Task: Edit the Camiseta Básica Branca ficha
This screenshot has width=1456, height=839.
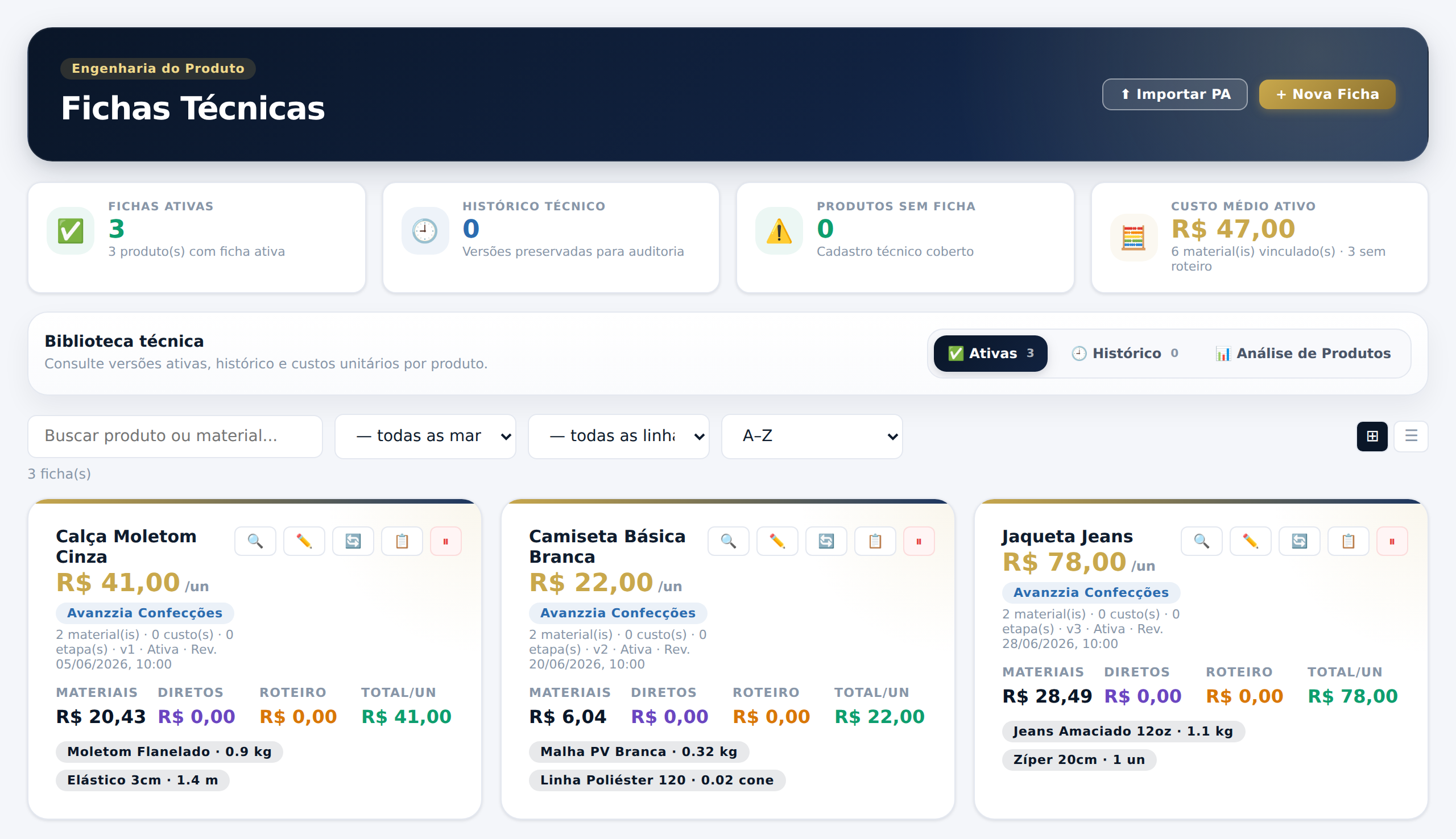Action: pos(777,541)
